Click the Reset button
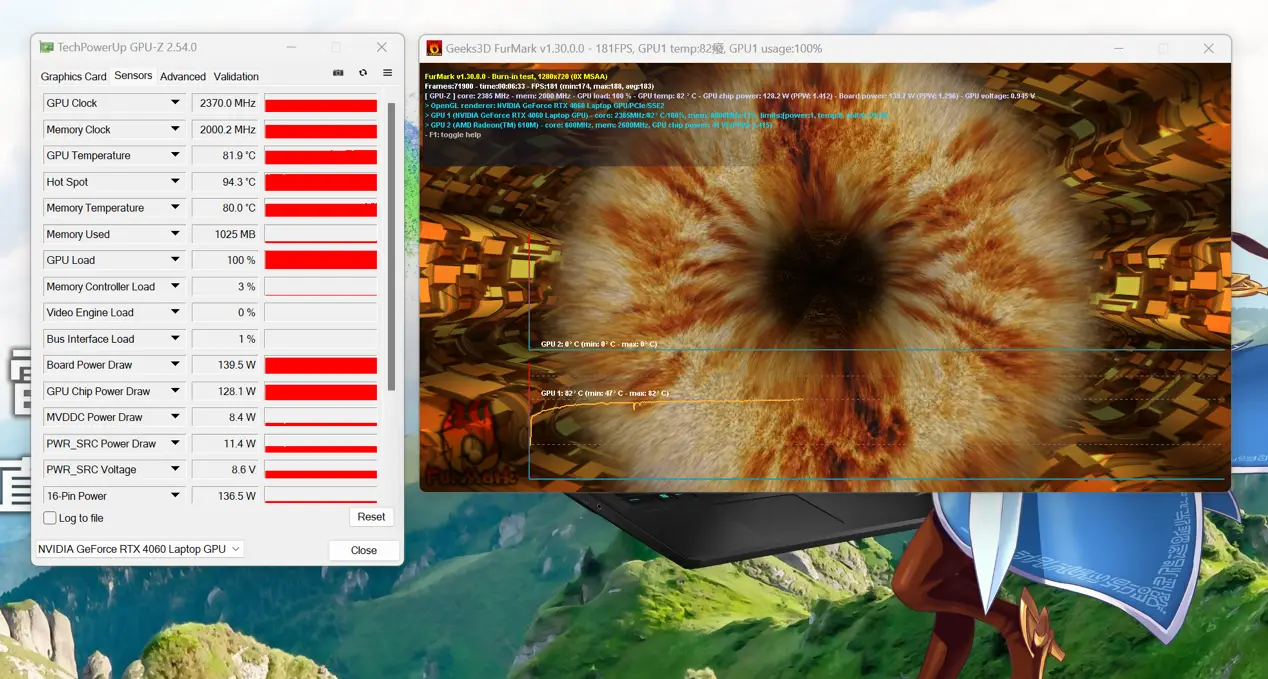 371,517
